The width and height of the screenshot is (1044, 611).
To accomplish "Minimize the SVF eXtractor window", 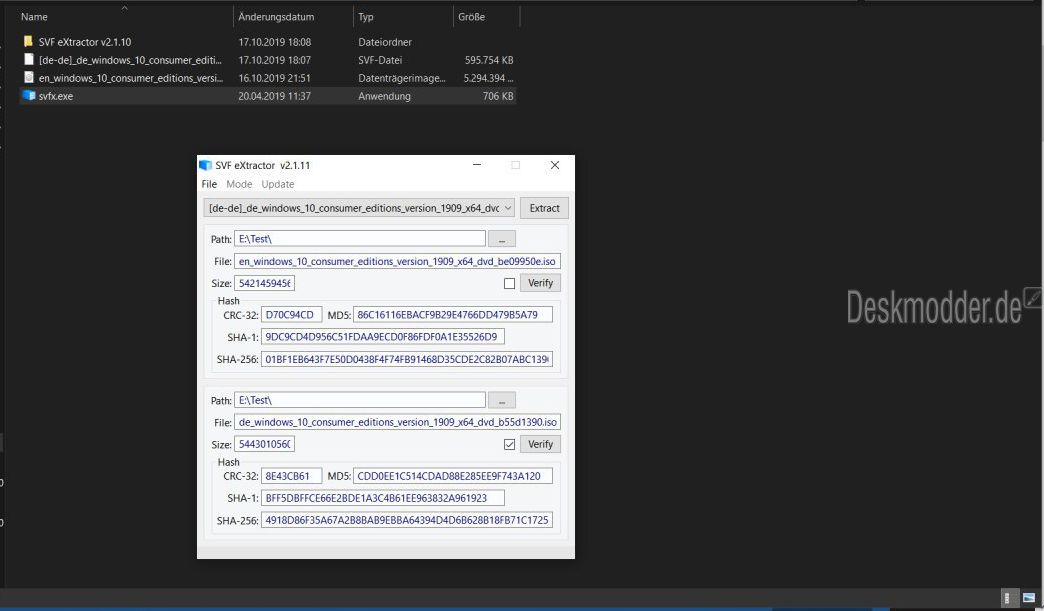I will point(477,165).
